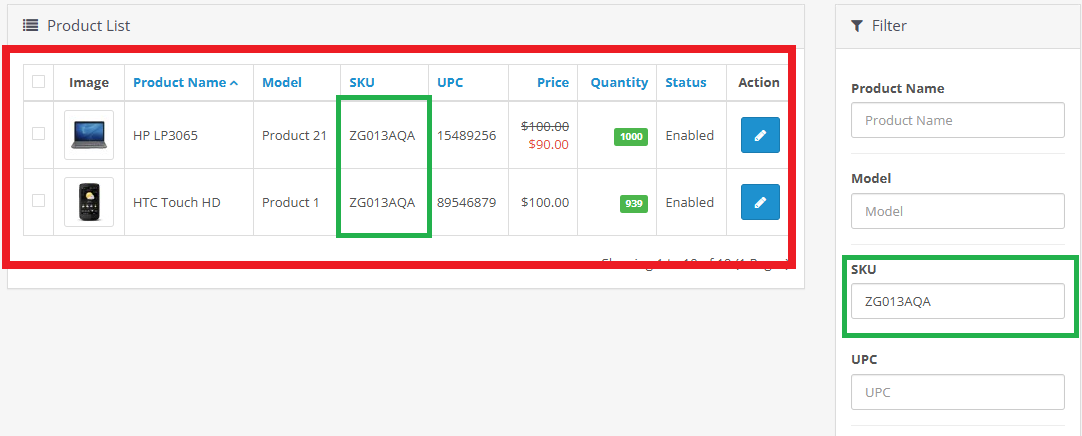Open the HP LP3065 laptop thumbnail
Image resolution: width=1082 pixels, height=436 pixels.
tap(89, 135)
